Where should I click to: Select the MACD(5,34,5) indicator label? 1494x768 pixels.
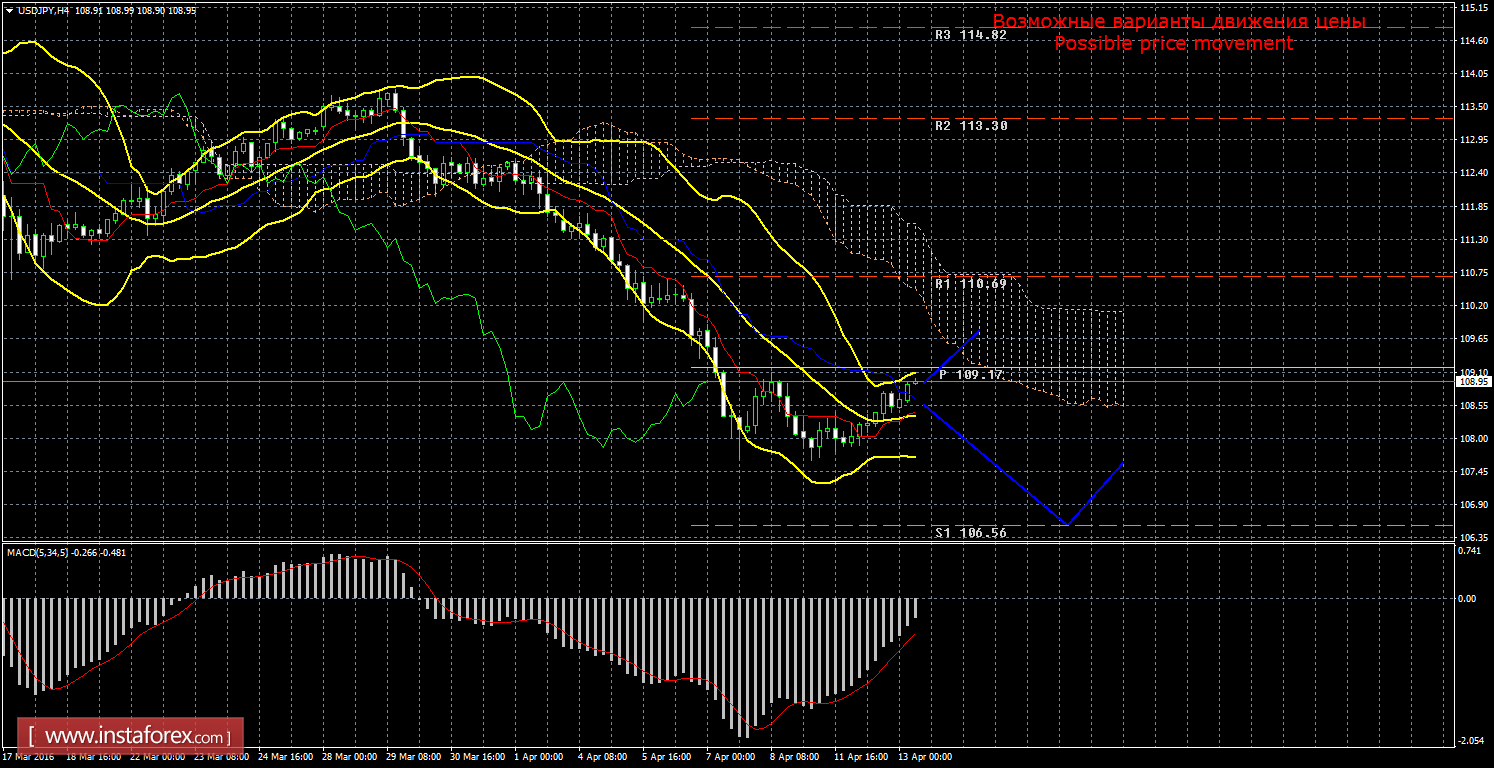[39, 552]
